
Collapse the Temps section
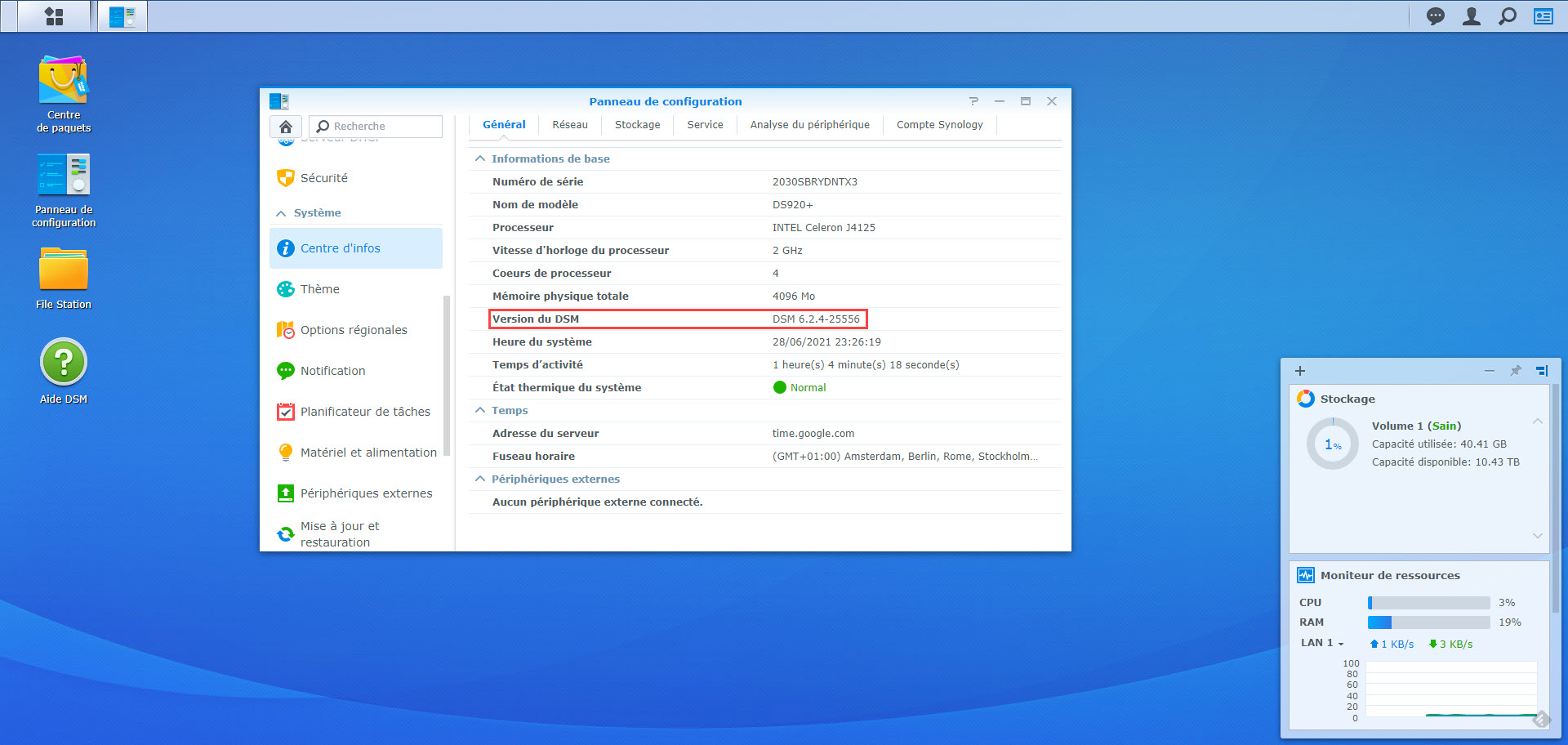(480, 410)
